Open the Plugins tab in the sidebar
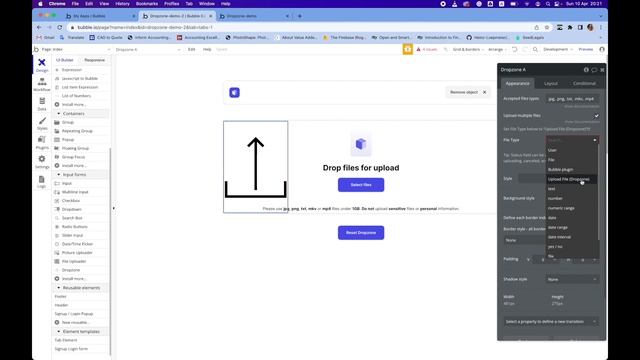The width and height of the screenshot is (640, 360). coord(42,143)
